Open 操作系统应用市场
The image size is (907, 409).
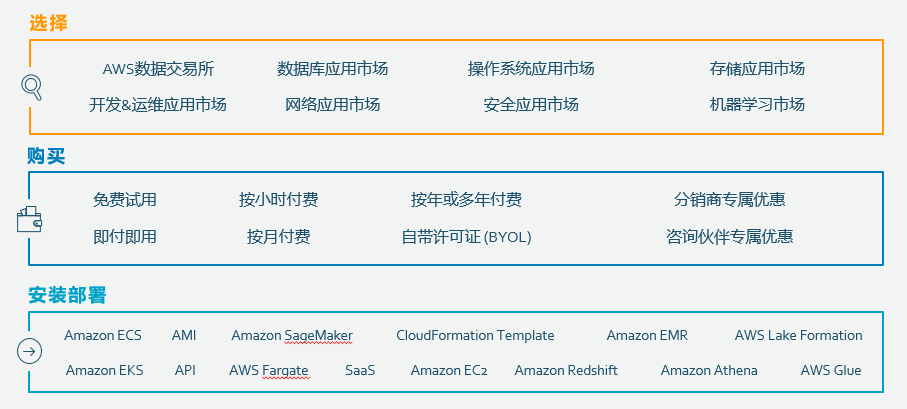[531, 69]
